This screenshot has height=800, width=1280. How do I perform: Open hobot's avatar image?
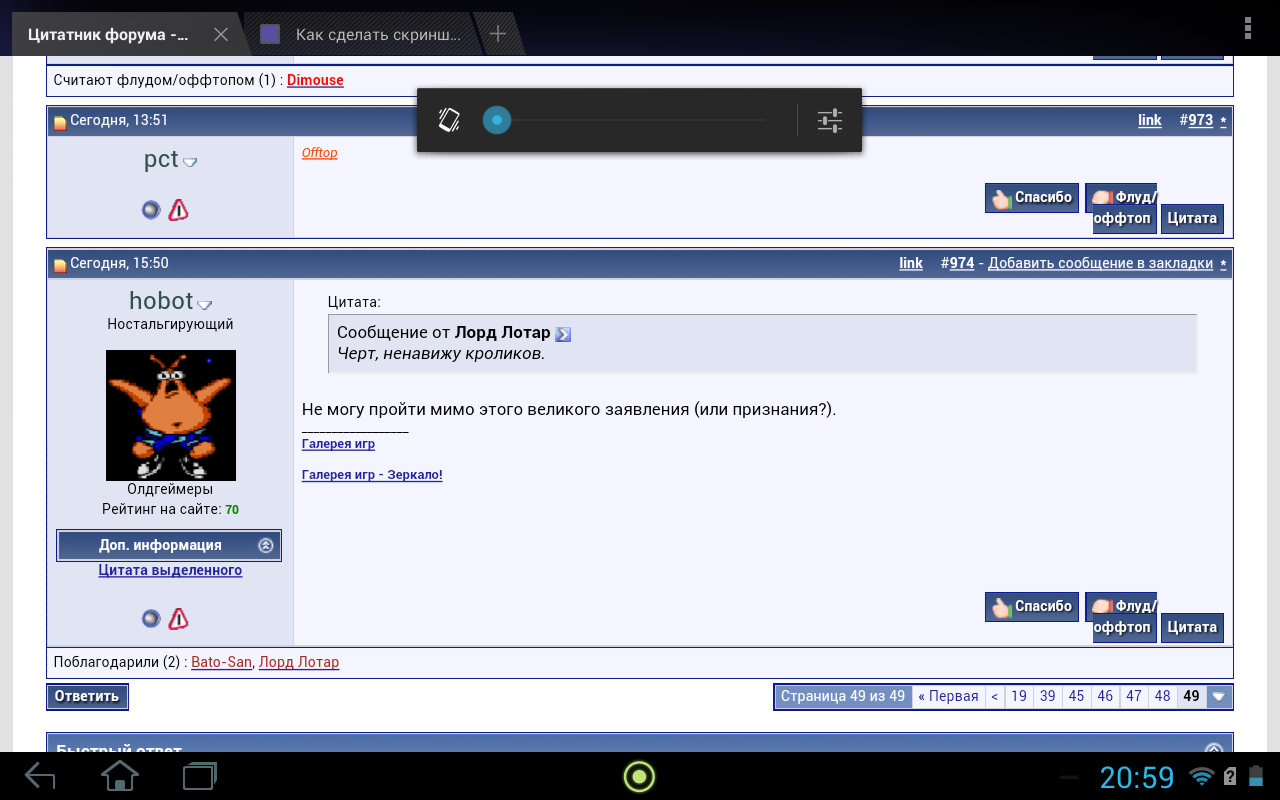coord(171,415)
